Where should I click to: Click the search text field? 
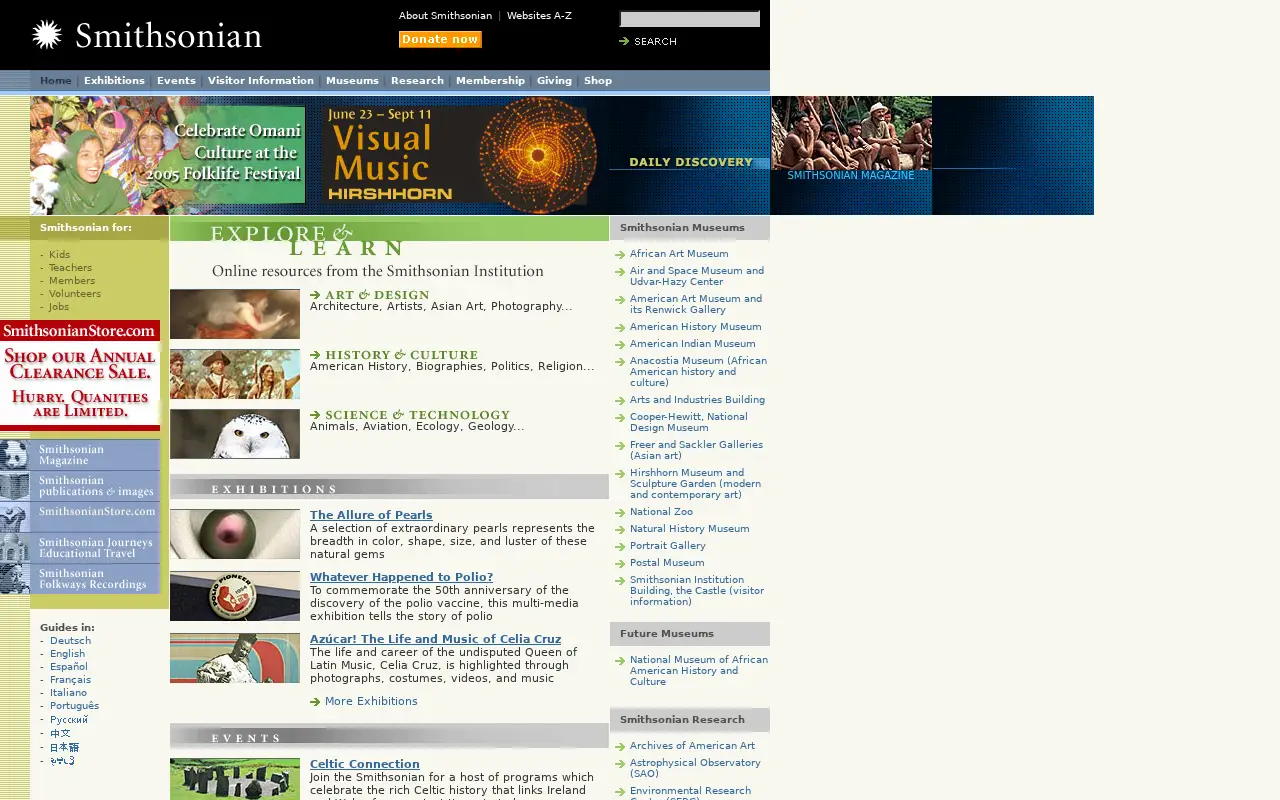690,19
